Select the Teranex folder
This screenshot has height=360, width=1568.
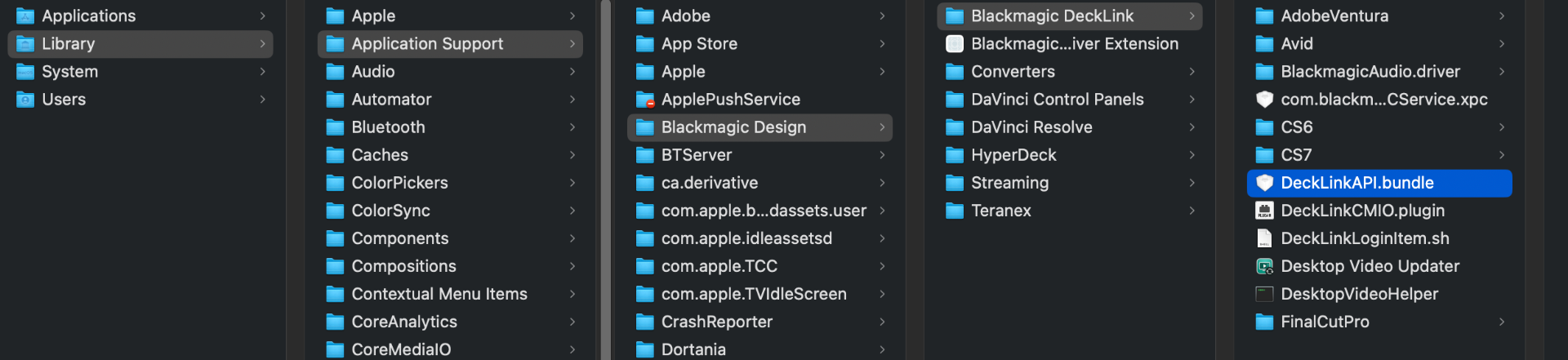pos(1000,211)
